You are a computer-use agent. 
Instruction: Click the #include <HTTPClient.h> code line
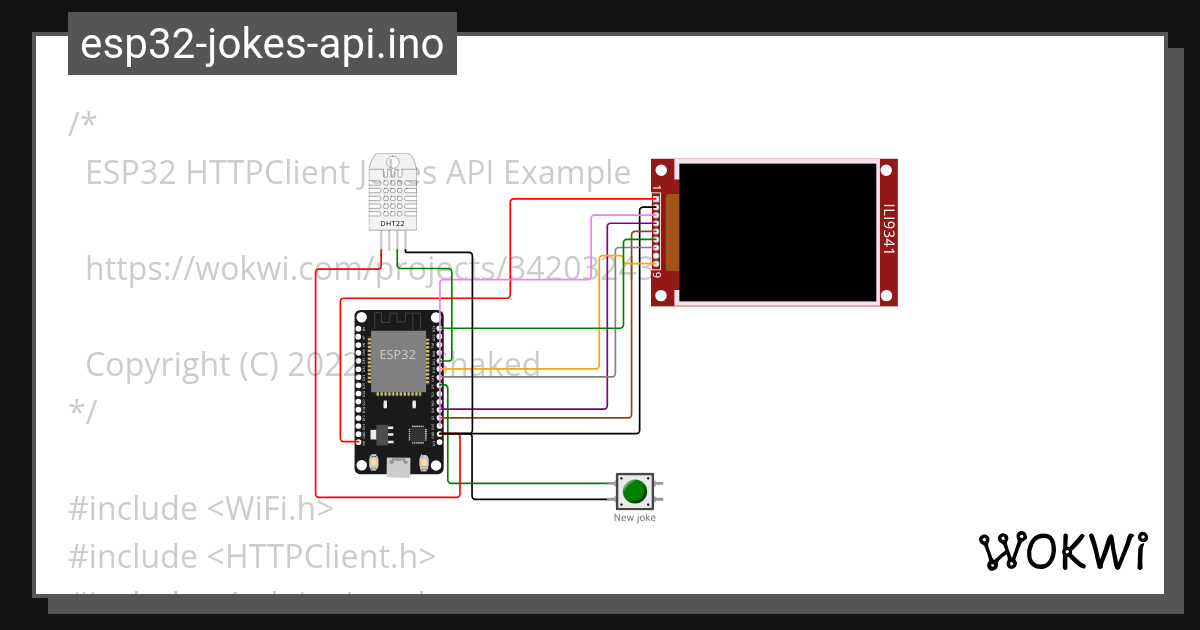click(x=252, y=556)
